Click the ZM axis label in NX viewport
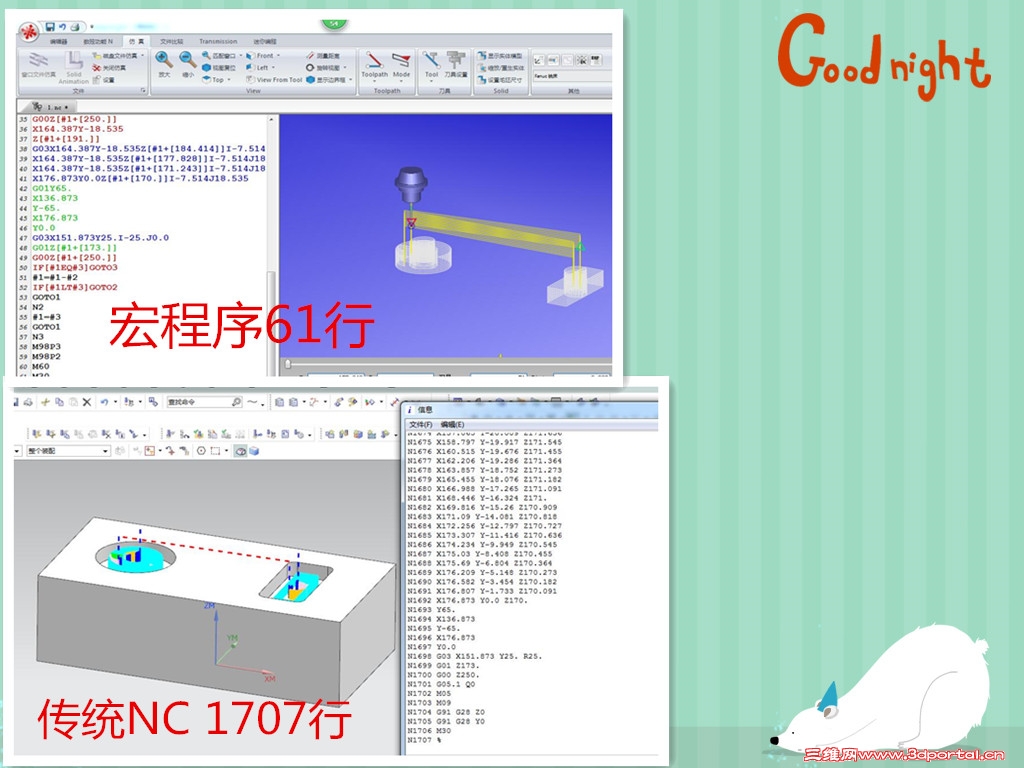Image resolution: width=1024 pixels, height=768 pixels. 210,606
